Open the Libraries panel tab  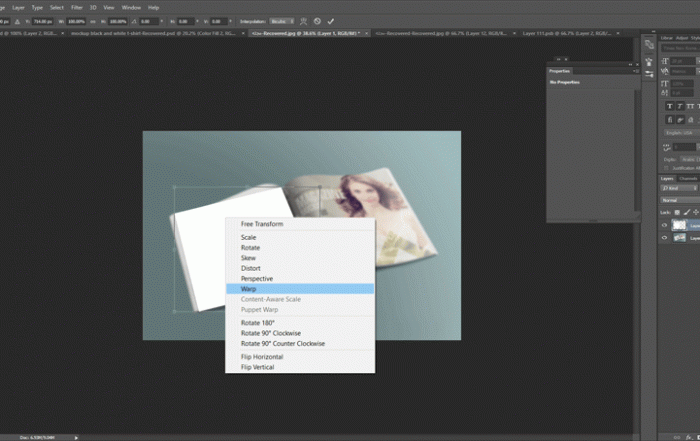point(667,38)
